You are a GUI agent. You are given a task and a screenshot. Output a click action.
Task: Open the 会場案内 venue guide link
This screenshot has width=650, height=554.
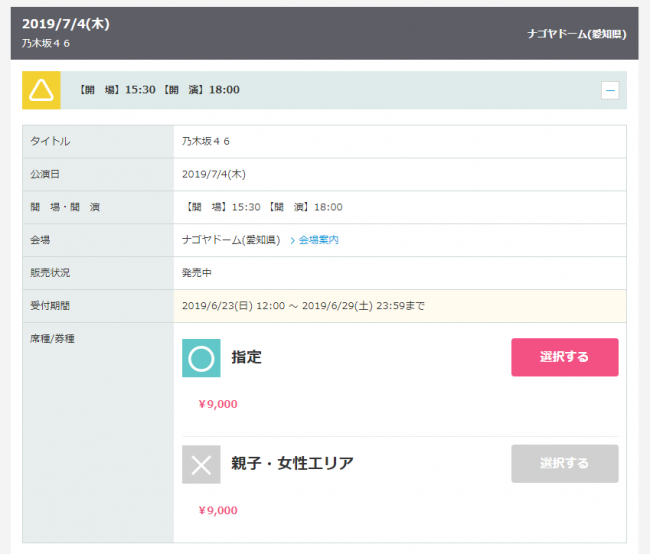tap(318, 240)
